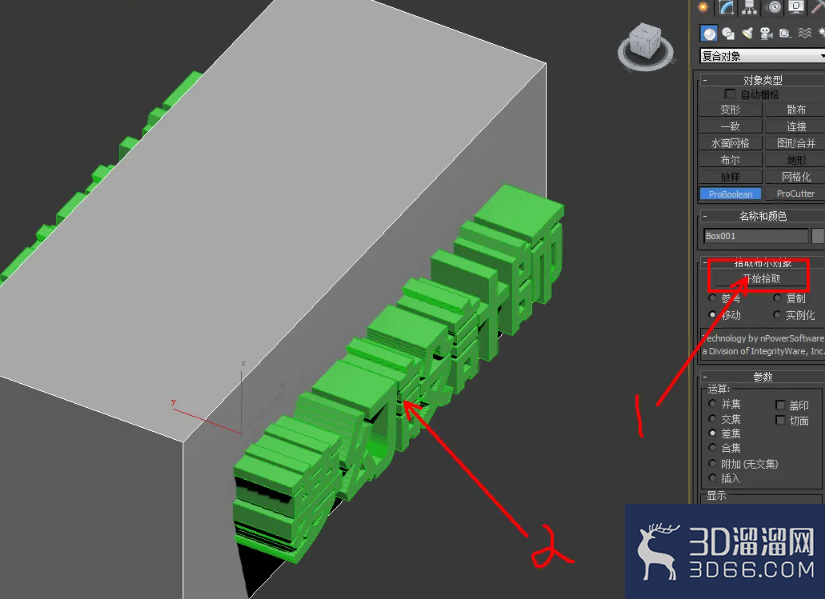Click the Box001 object name field
Viewport: 825px width, 599px height.
click(x=756, y=236)
